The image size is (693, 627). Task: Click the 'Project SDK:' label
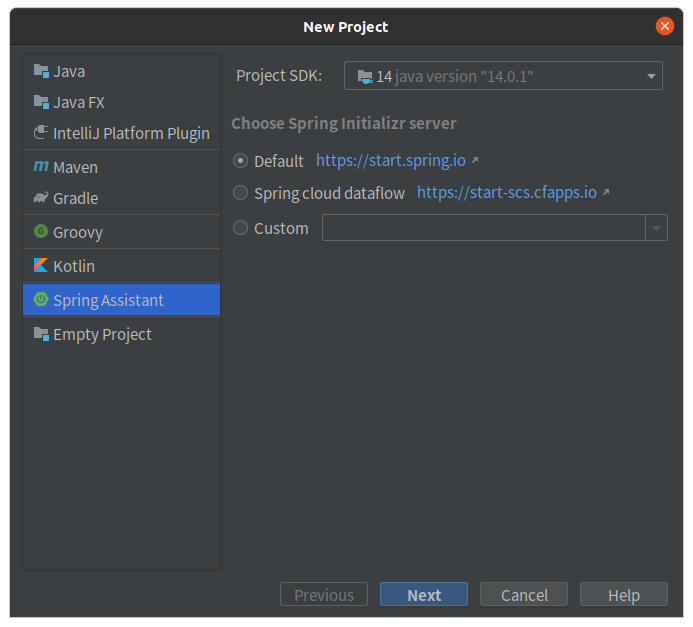click(279, 76)
